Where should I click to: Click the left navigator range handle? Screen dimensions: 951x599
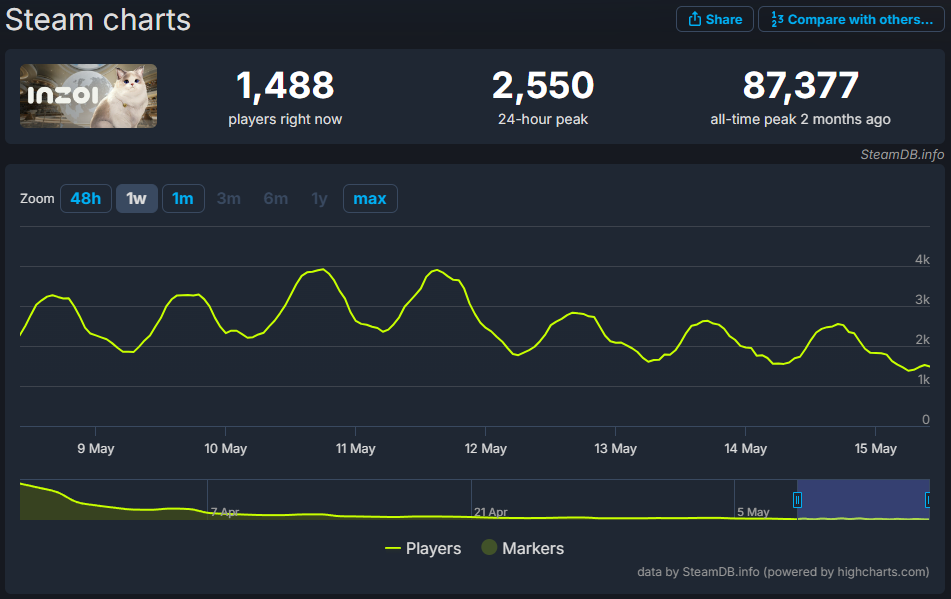797,498
